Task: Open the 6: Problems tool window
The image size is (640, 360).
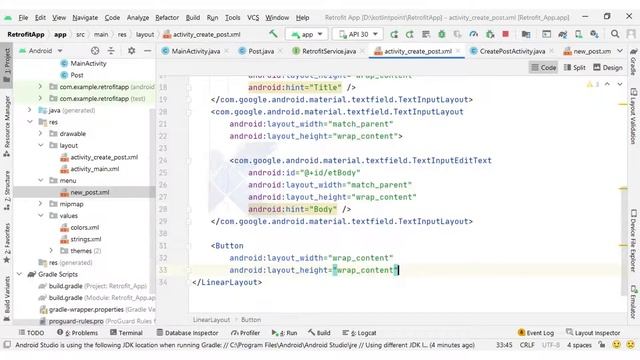Action: point(78,333)
